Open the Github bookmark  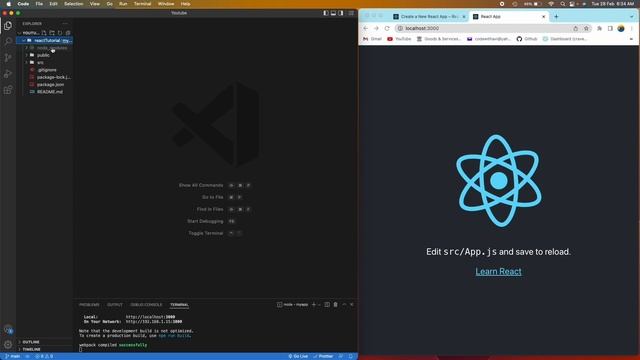point(527,39)
